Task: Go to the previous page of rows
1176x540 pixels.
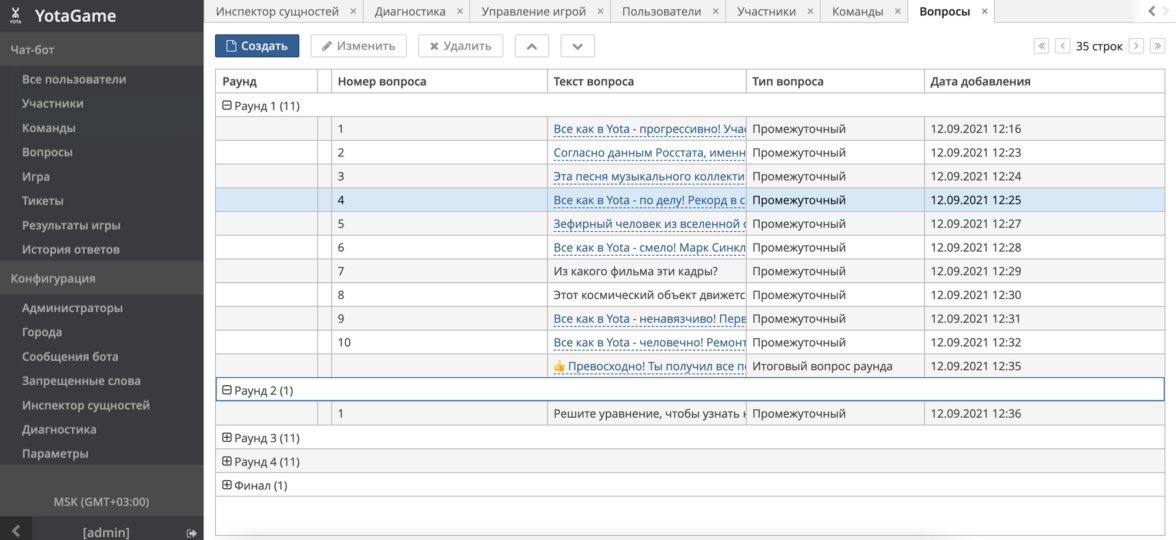Action: (x=1062, y=46)
